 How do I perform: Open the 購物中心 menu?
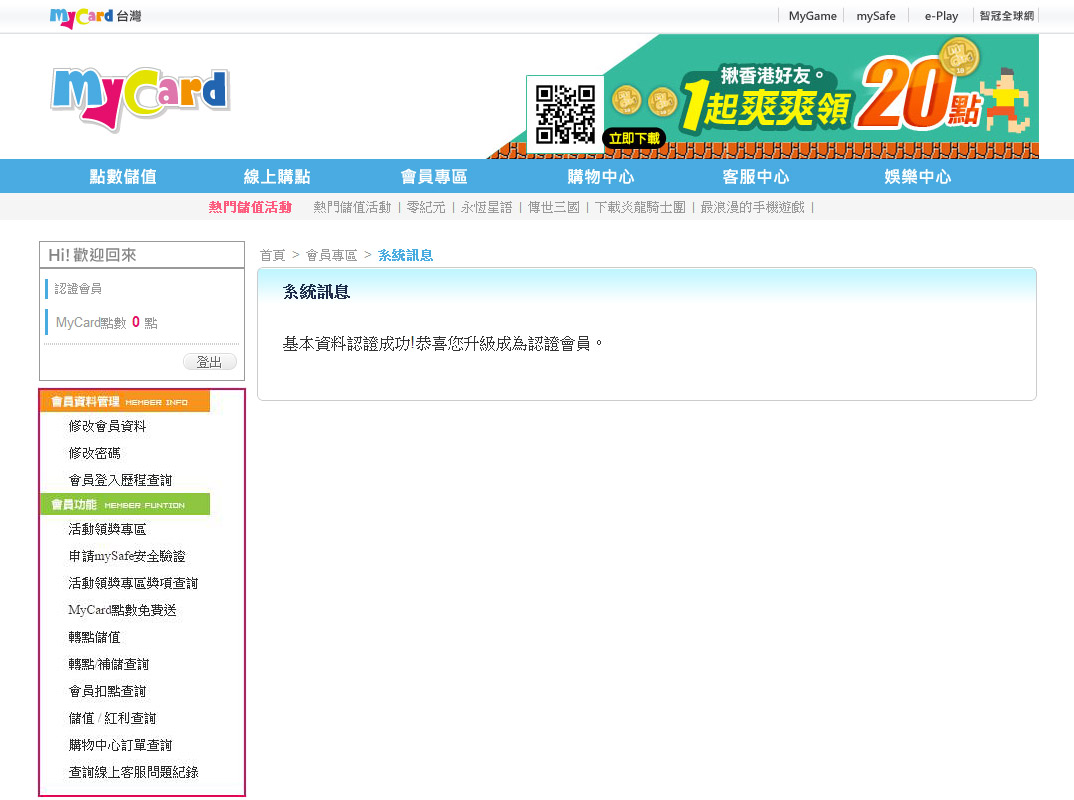tap(601, 177)
